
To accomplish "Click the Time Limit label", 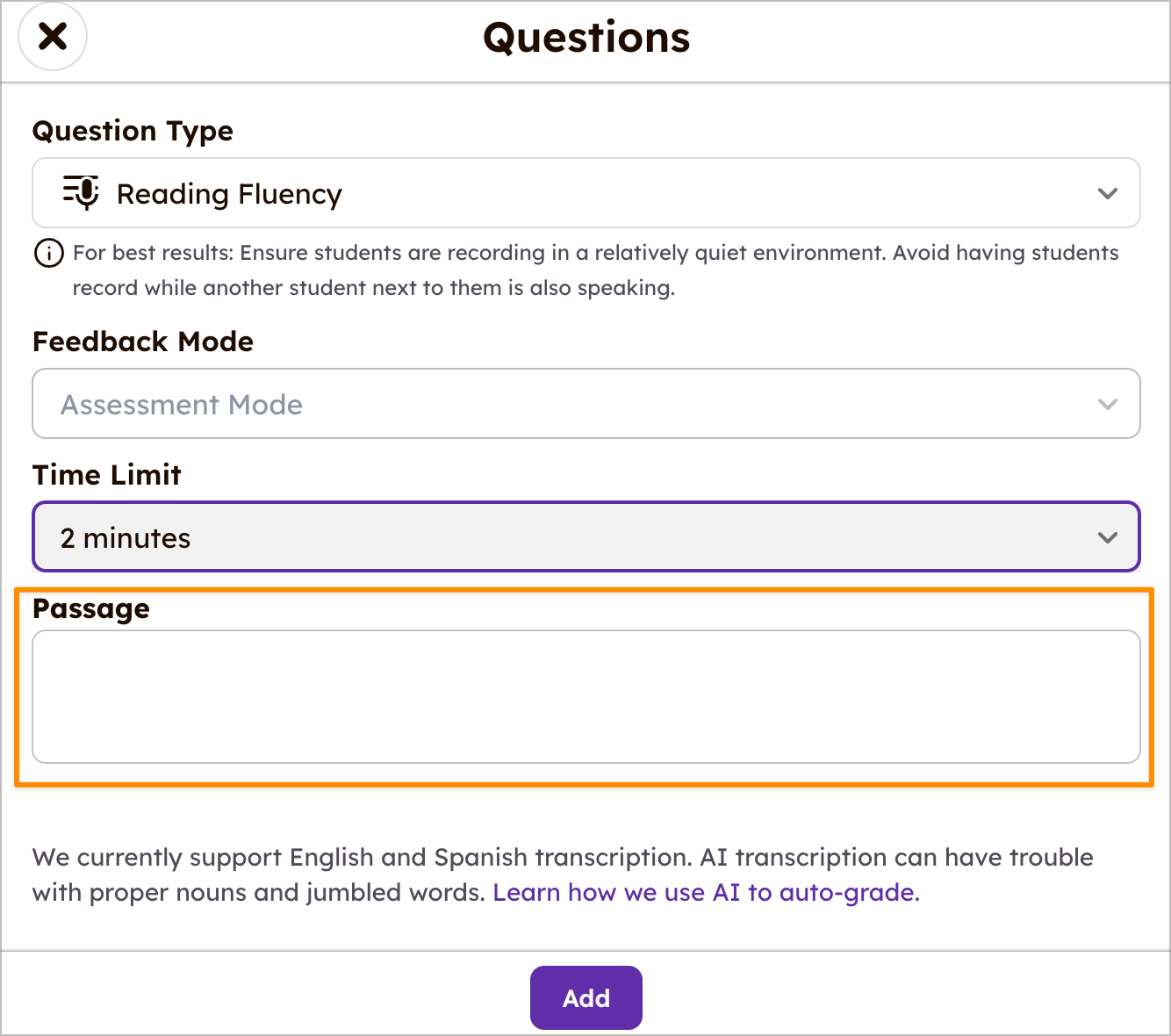I will click(106, 474).
